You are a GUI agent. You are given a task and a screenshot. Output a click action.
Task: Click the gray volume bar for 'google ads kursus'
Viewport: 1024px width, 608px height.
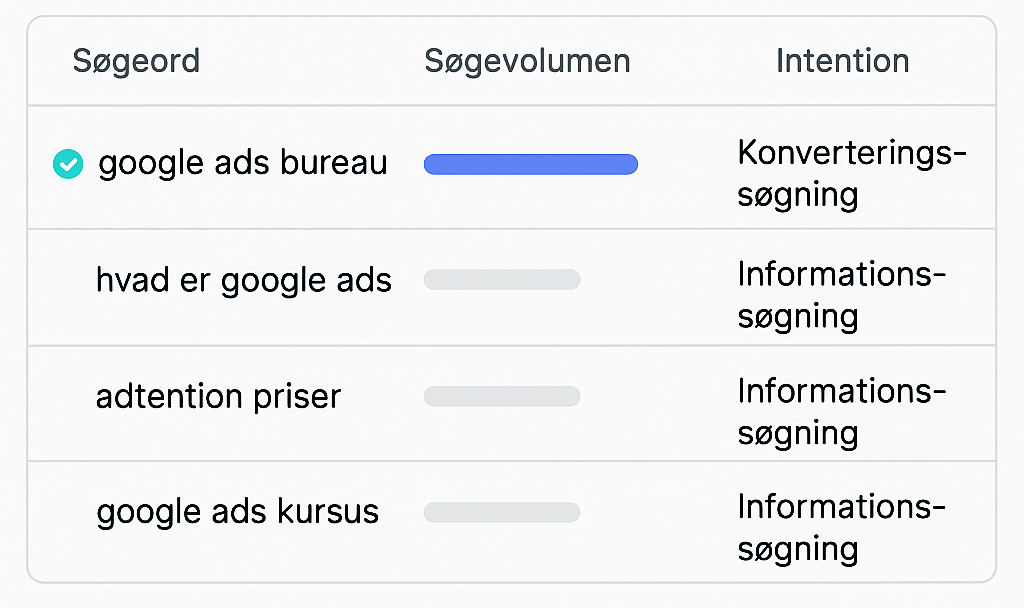pos(501,513)
